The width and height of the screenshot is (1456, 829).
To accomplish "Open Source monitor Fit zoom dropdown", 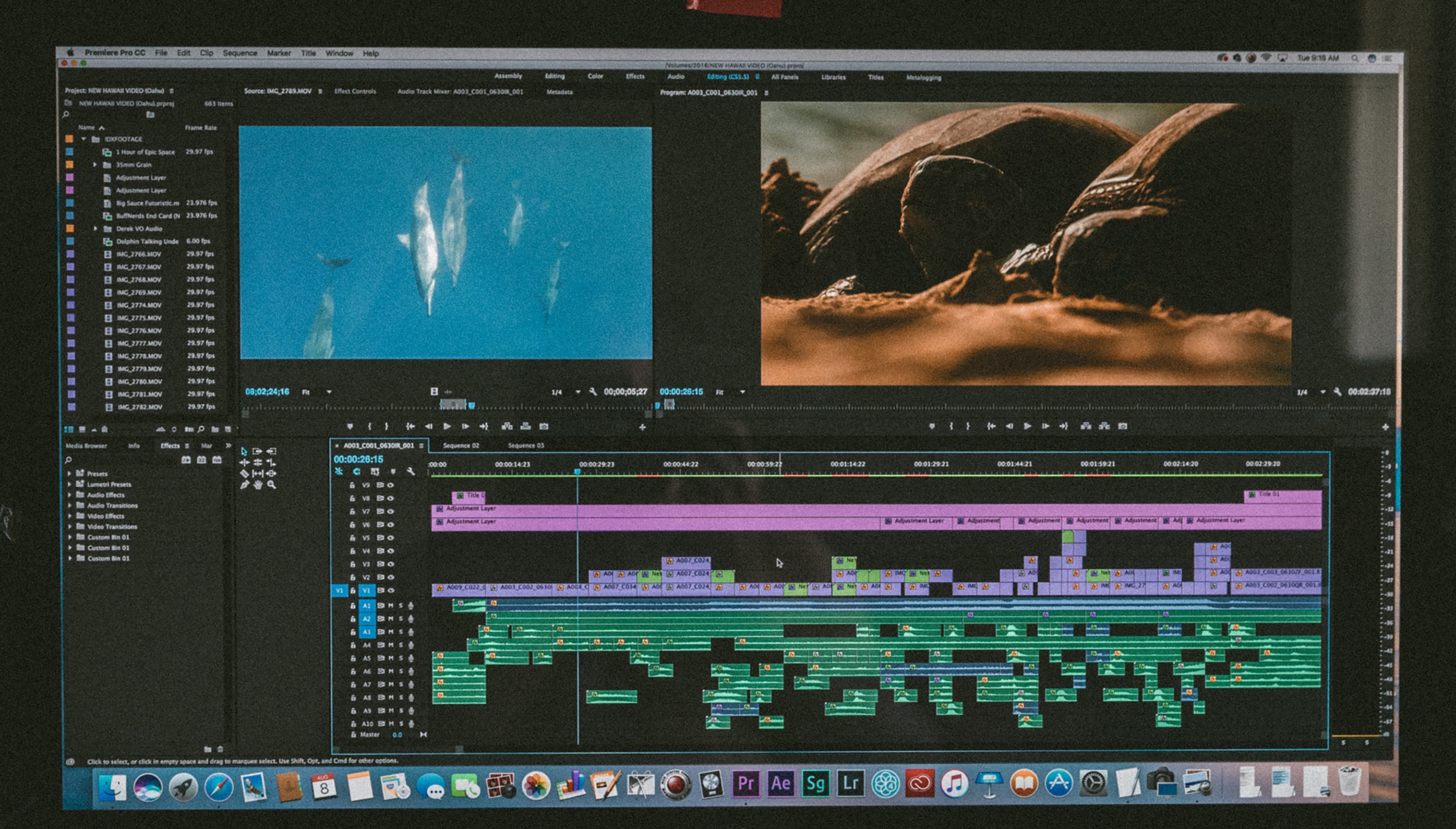I will pos(328,392).
